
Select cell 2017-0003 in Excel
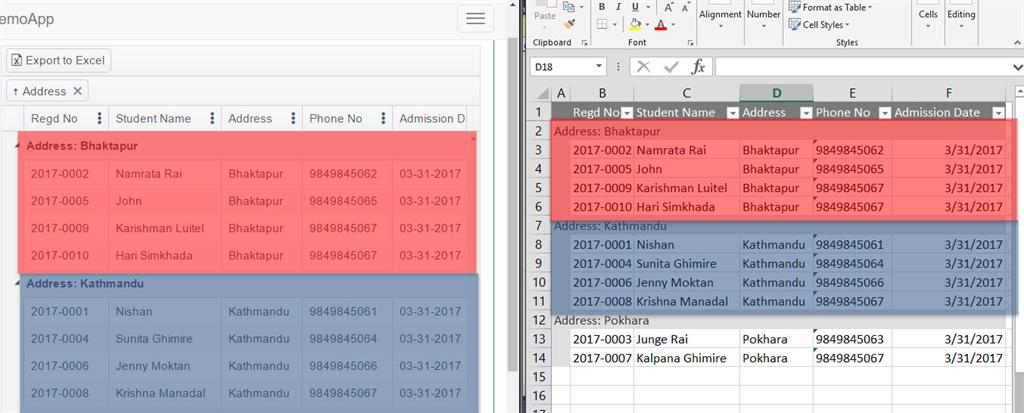(602, 339)
